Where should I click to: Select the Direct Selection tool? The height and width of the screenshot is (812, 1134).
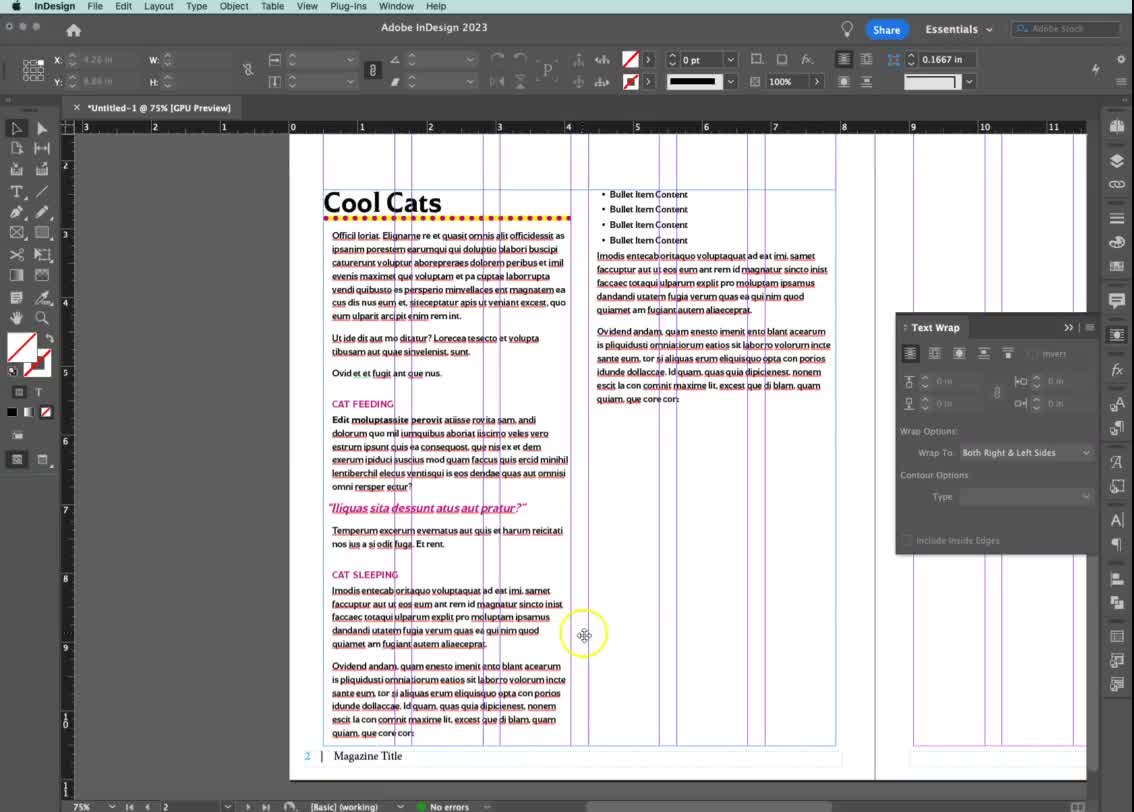pos(41,128)
